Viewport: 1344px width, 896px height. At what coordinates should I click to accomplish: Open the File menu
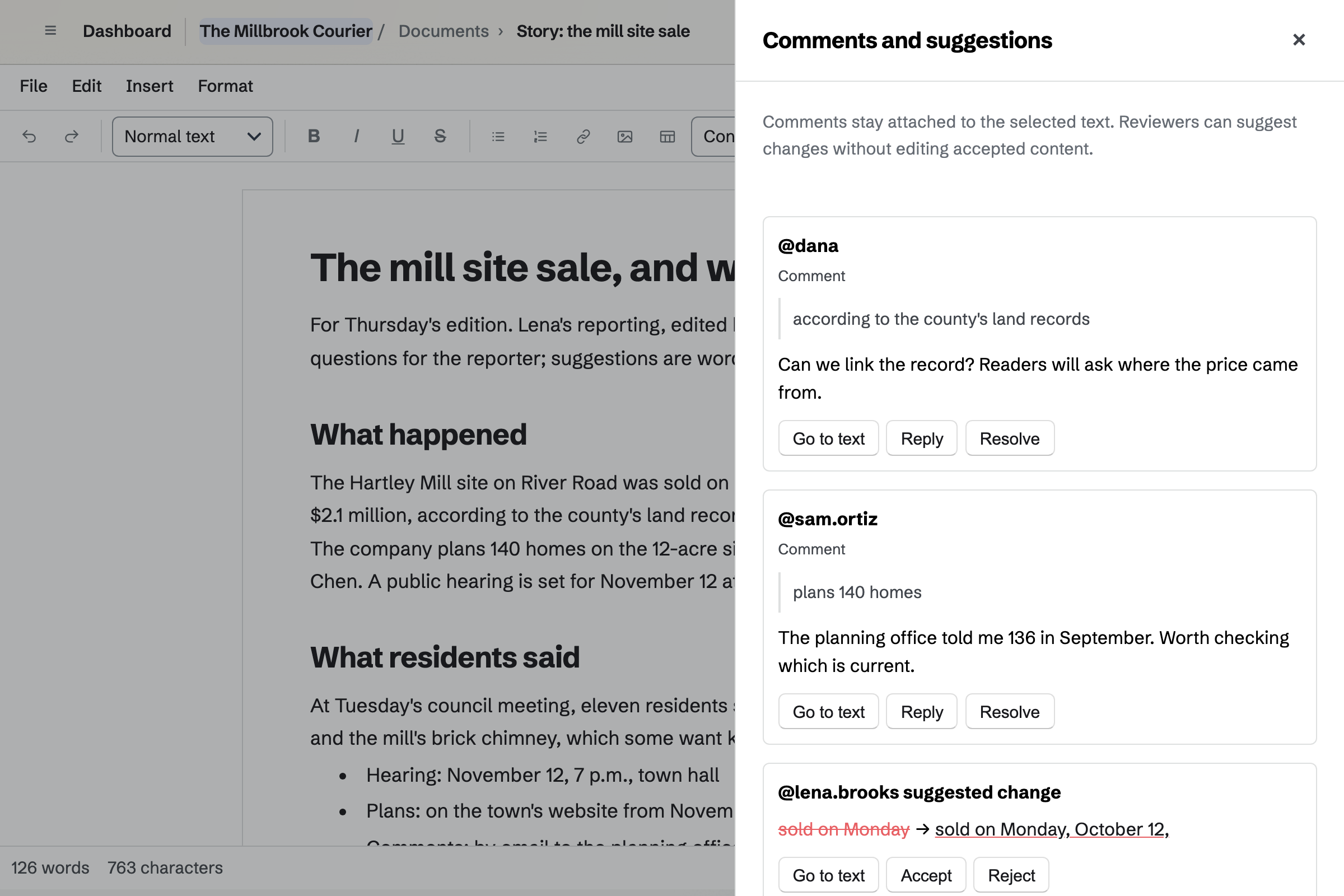34,86
